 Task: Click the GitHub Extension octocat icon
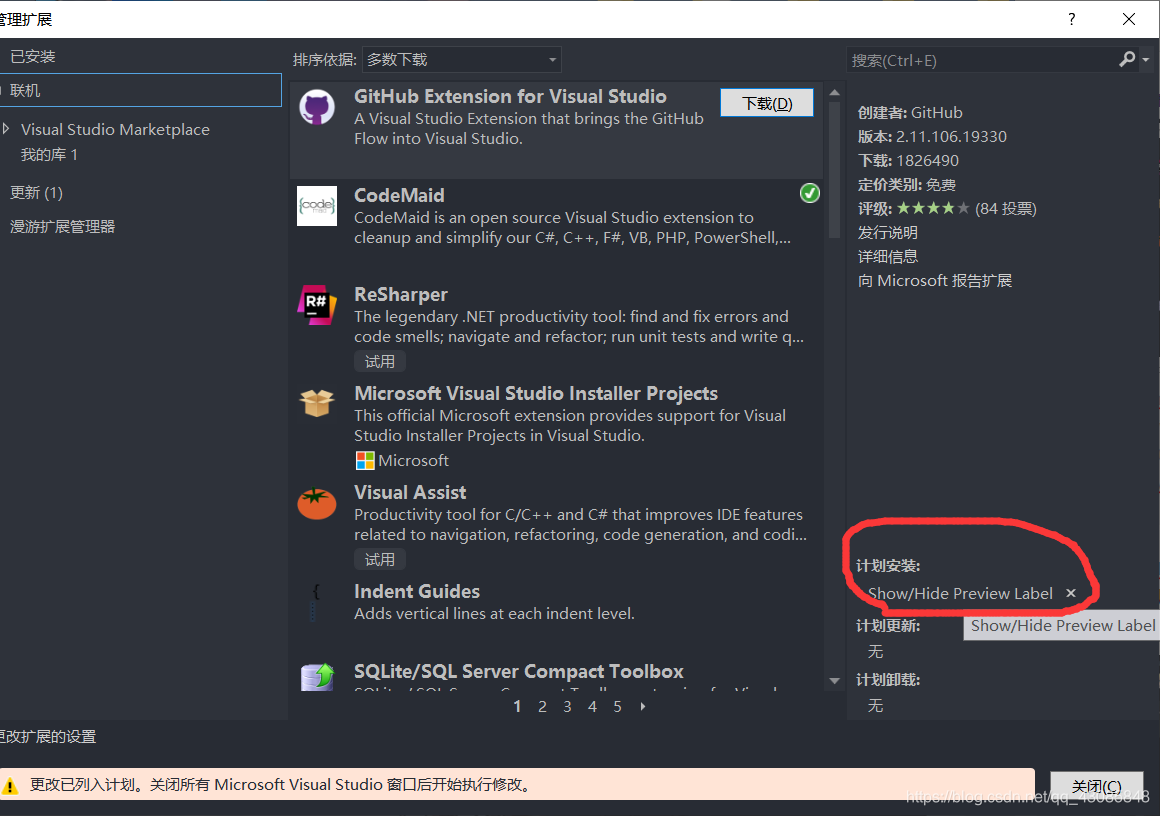point(317,108)
